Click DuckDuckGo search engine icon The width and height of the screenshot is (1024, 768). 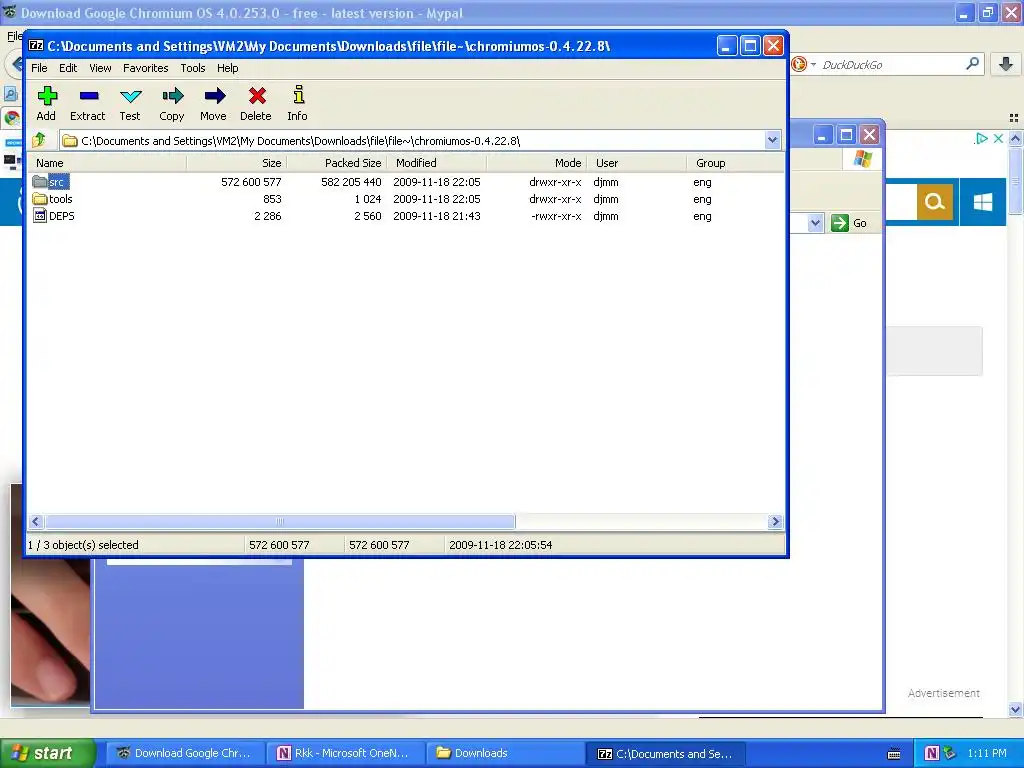pos(799,64)
